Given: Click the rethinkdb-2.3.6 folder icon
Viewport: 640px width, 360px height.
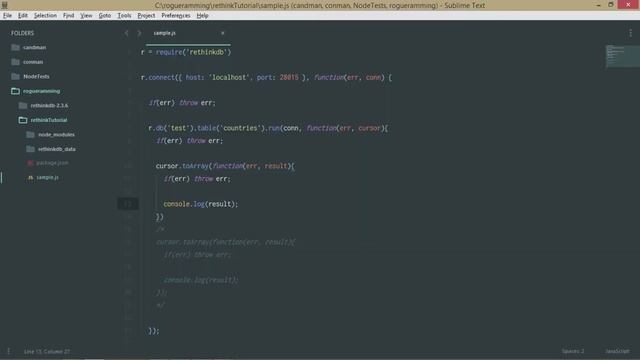Looking at the screenshot, I should click(23, 105).
